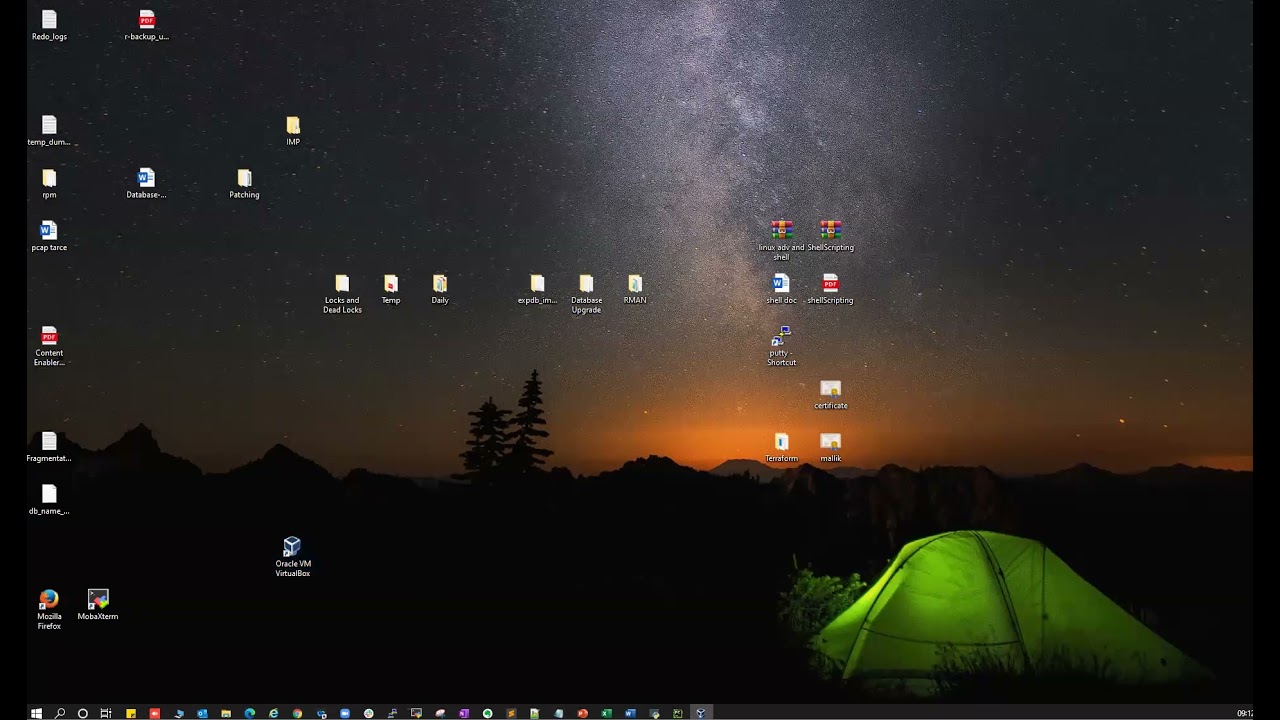
Task: Open PowerPoint from the taskbar
Action: (582, 713)
